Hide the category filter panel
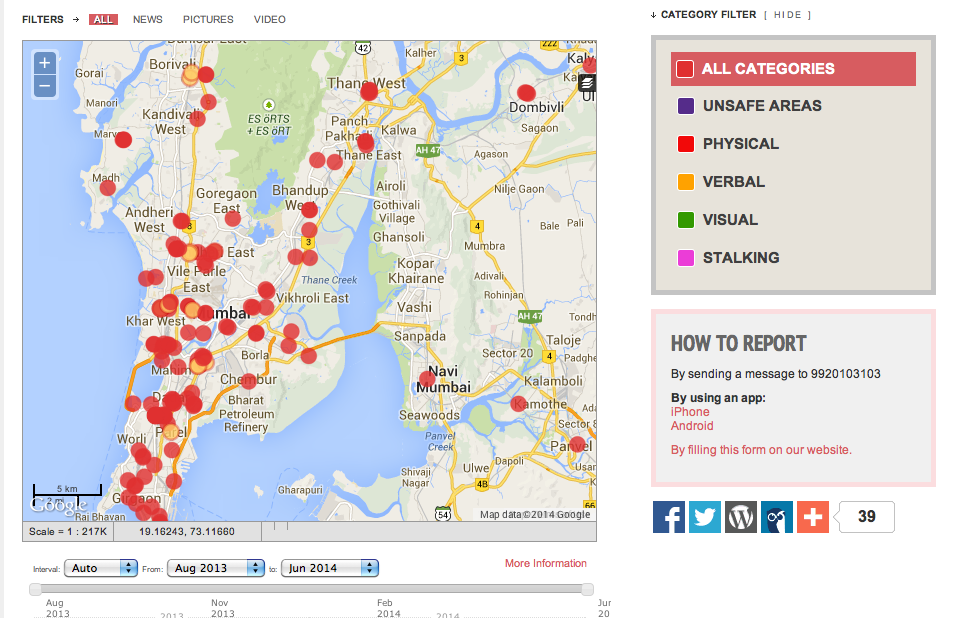This screenshot has width=953, height=618. (x=788, y=15)
